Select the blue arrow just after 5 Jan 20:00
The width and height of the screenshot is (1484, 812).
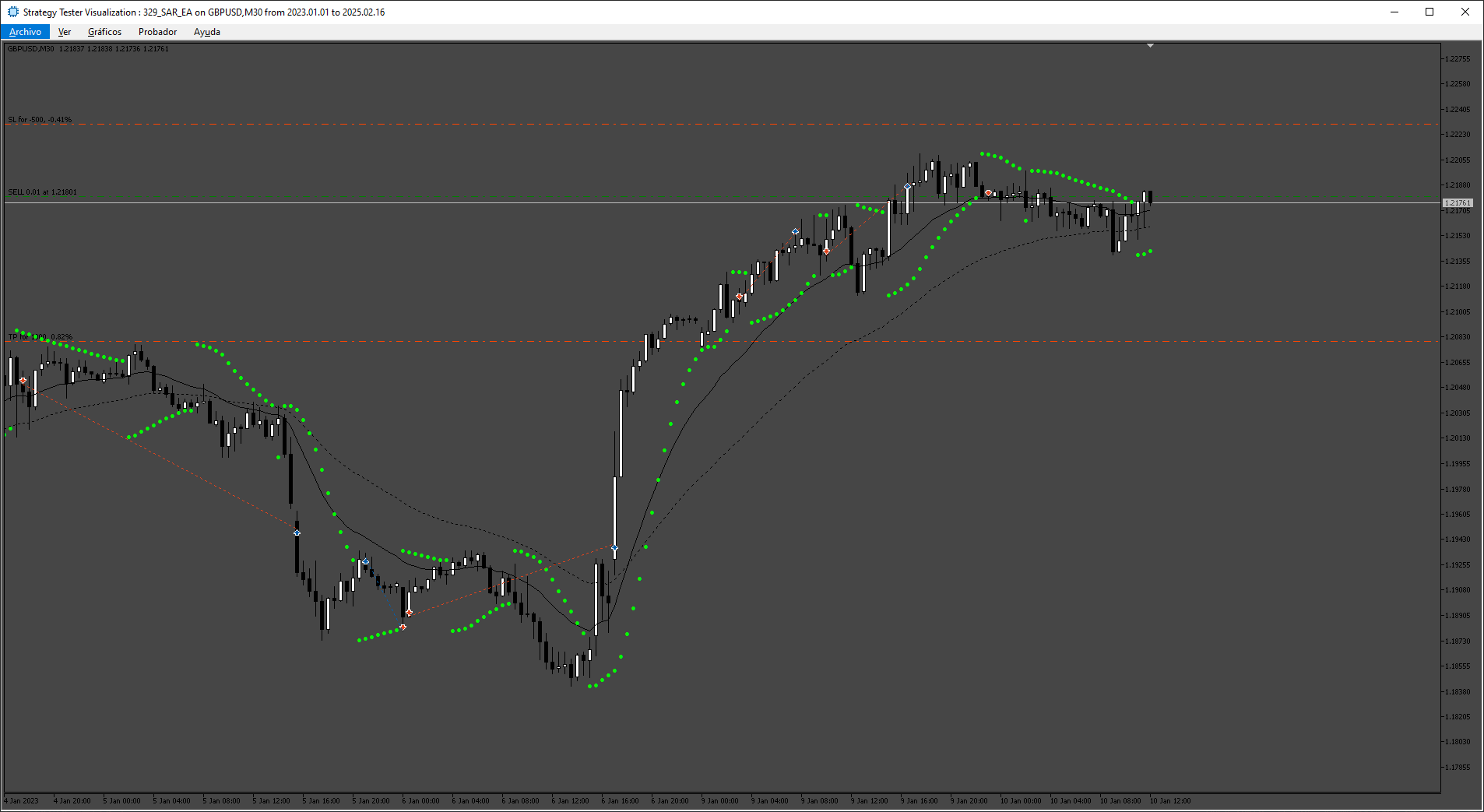pyautogui.click(x=365, y=561)
